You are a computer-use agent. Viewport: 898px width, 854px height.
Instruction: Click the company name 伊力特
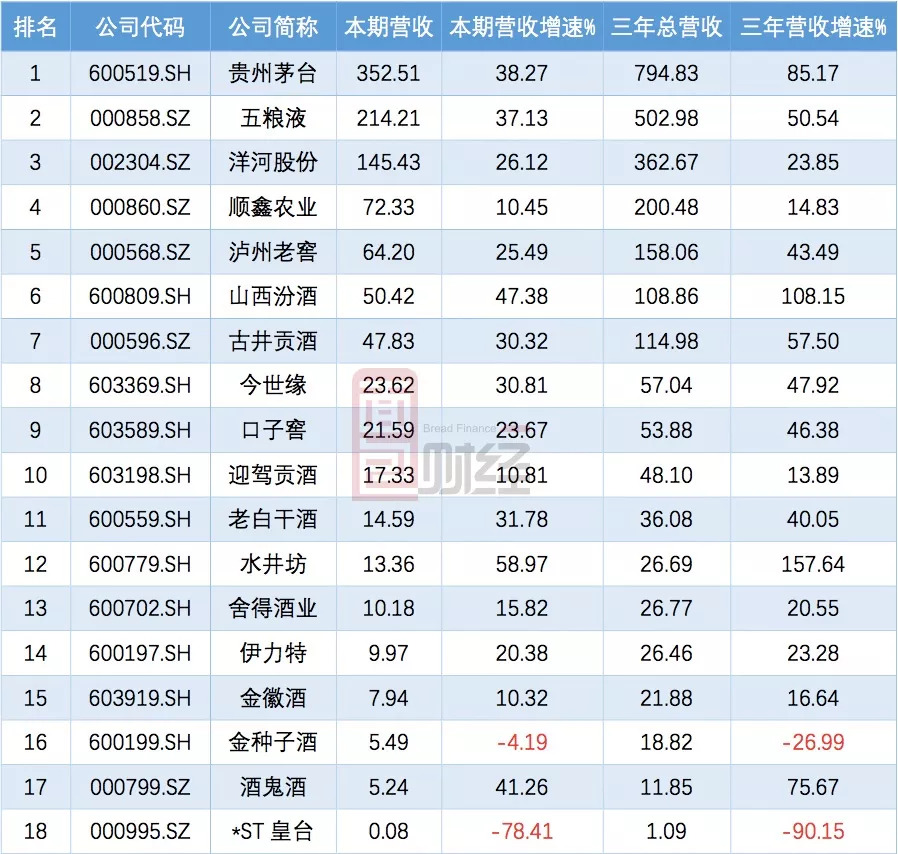tap(273, 653)
